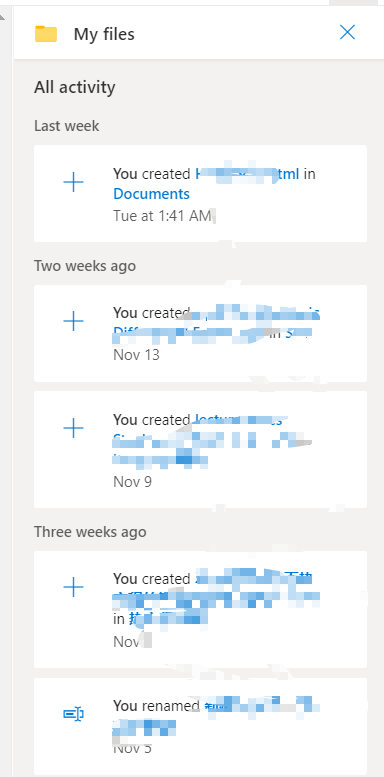Image resolution: width=384 pixels, height=777 pixels.
Task: Open the folder link after "in" under Three weeks ago
Action: 168,618
